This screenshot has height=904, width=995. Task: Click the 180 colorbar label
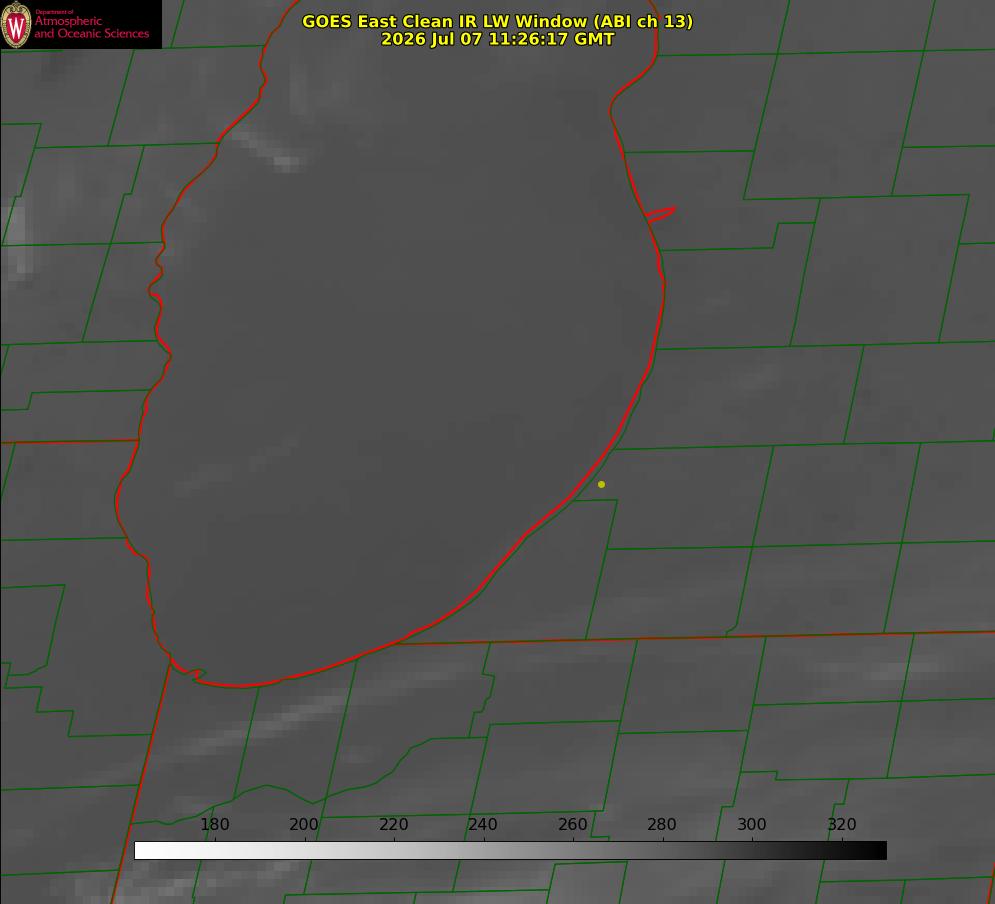coord(214,824)
